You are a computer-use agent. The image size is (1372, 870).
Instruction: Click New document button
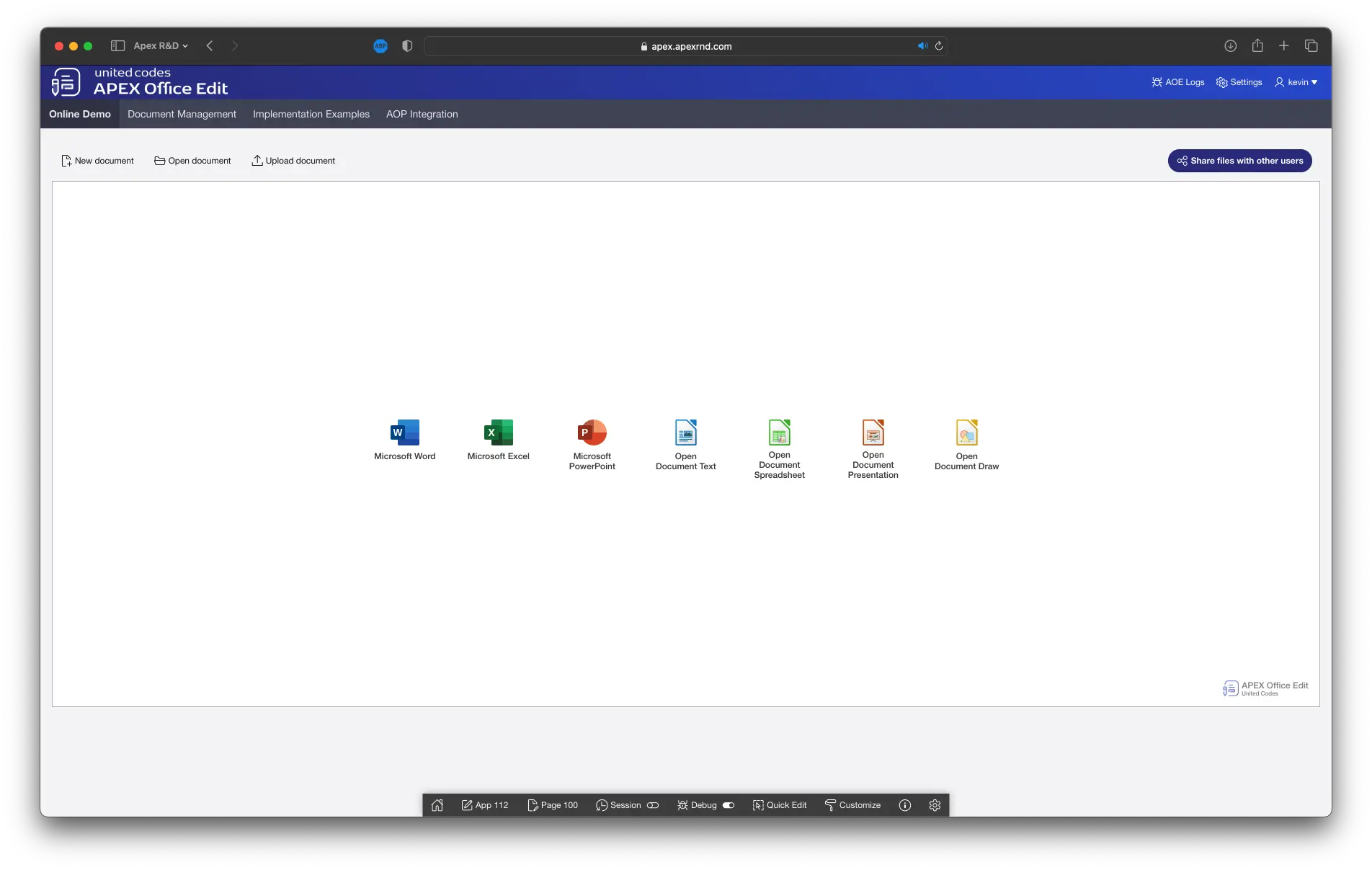(97, 161)
